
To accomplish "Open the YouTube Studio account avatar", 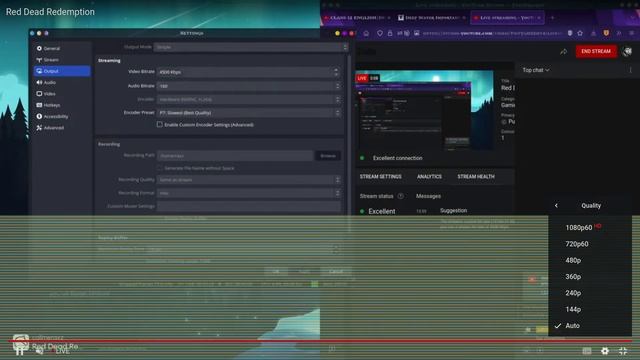I will 627,51.
